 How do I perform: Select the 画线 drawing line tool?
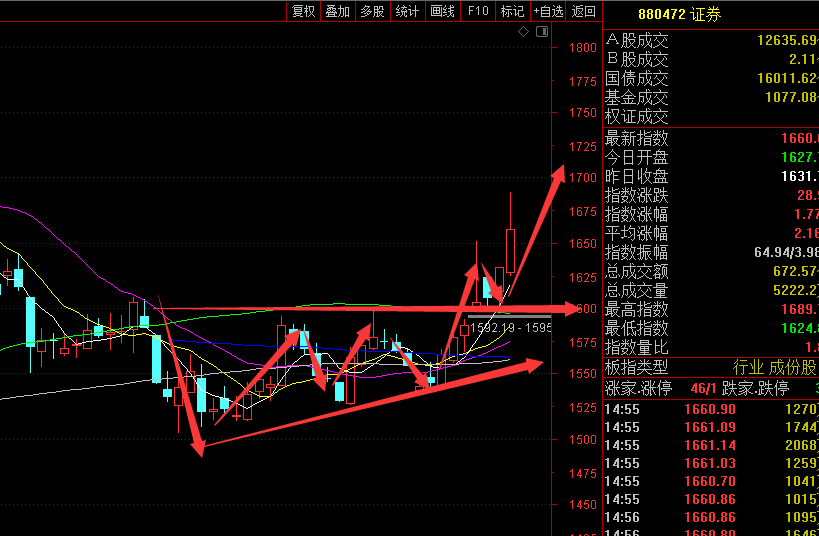coord(442,11)
